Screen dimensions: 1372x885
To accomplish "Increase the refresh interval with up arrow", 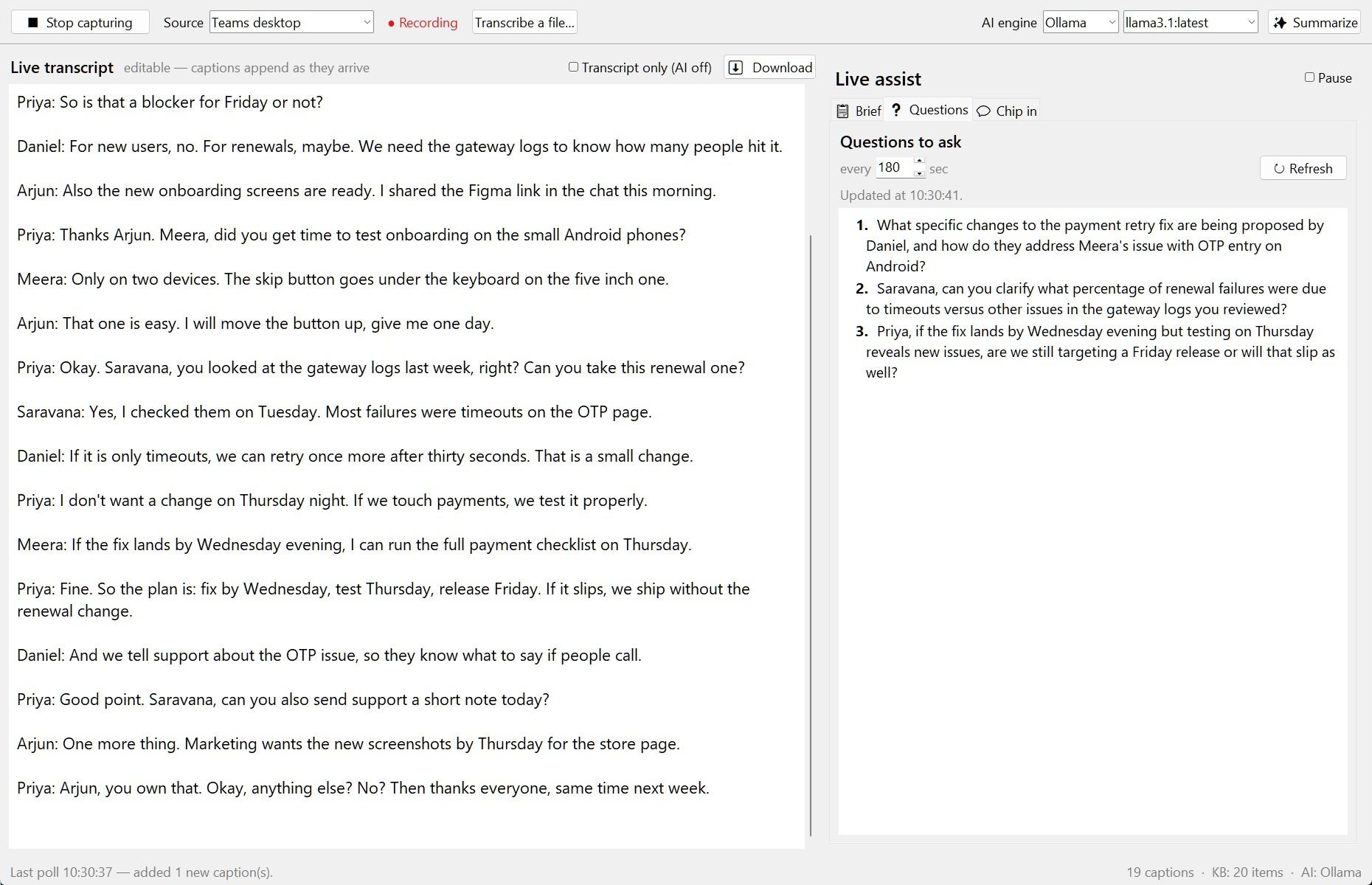I will (919, 162).
